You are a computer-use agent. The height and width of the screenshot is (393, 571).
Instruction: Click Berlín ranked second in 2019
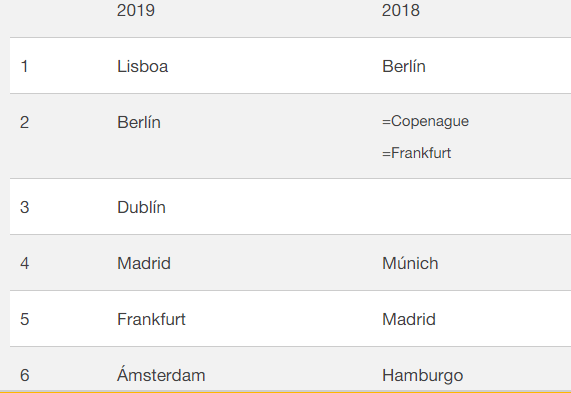(139, 122)
